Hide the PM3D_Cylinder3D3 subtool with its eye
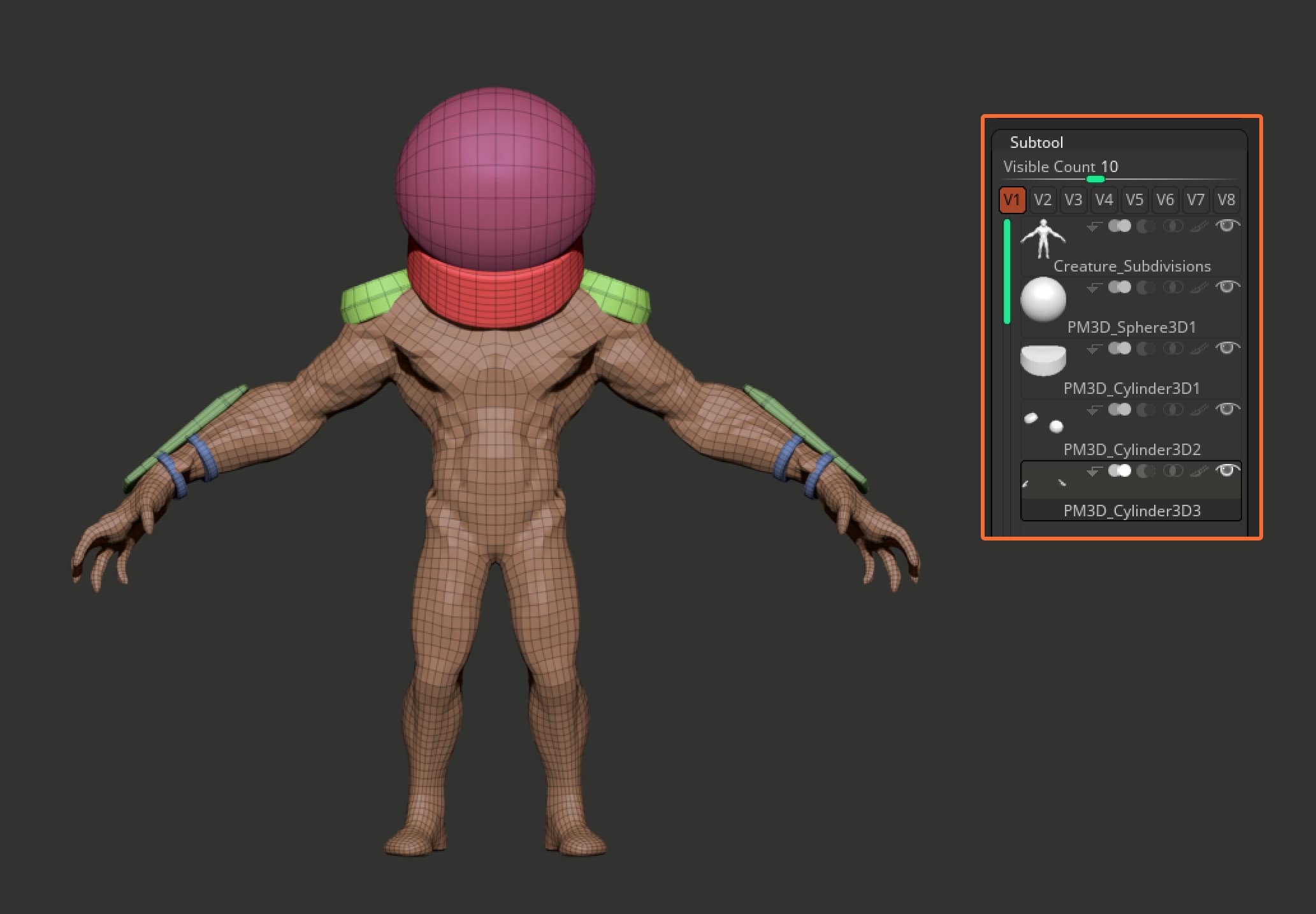1316x914 pixels. click(x=1227, y=470)
